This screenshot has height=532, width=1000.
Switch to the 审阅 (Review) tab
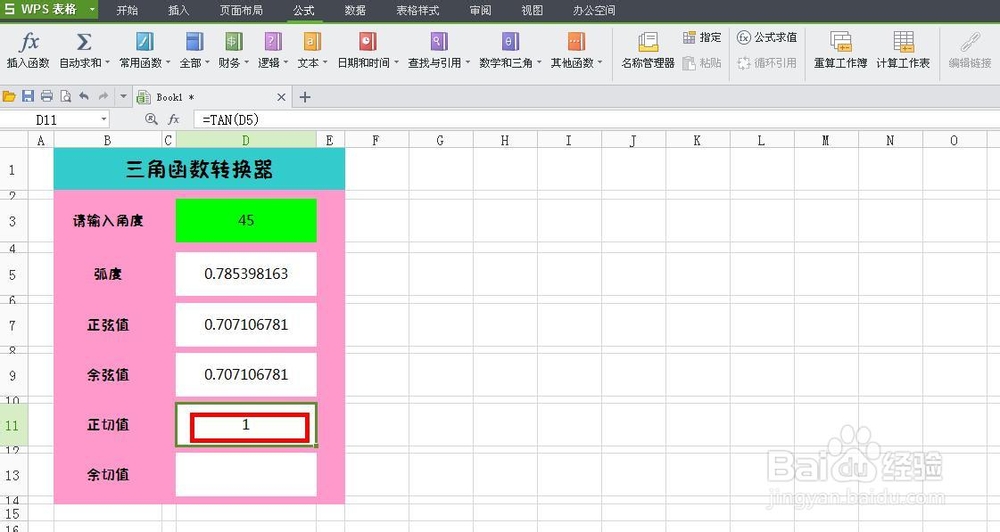[x=480, y=10]
